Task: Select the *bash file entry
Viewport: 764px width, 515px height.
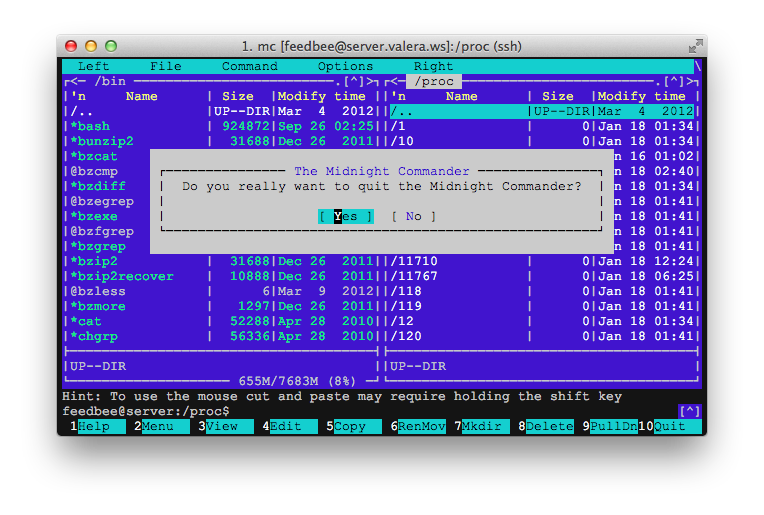Action: (x=221, y=126)
